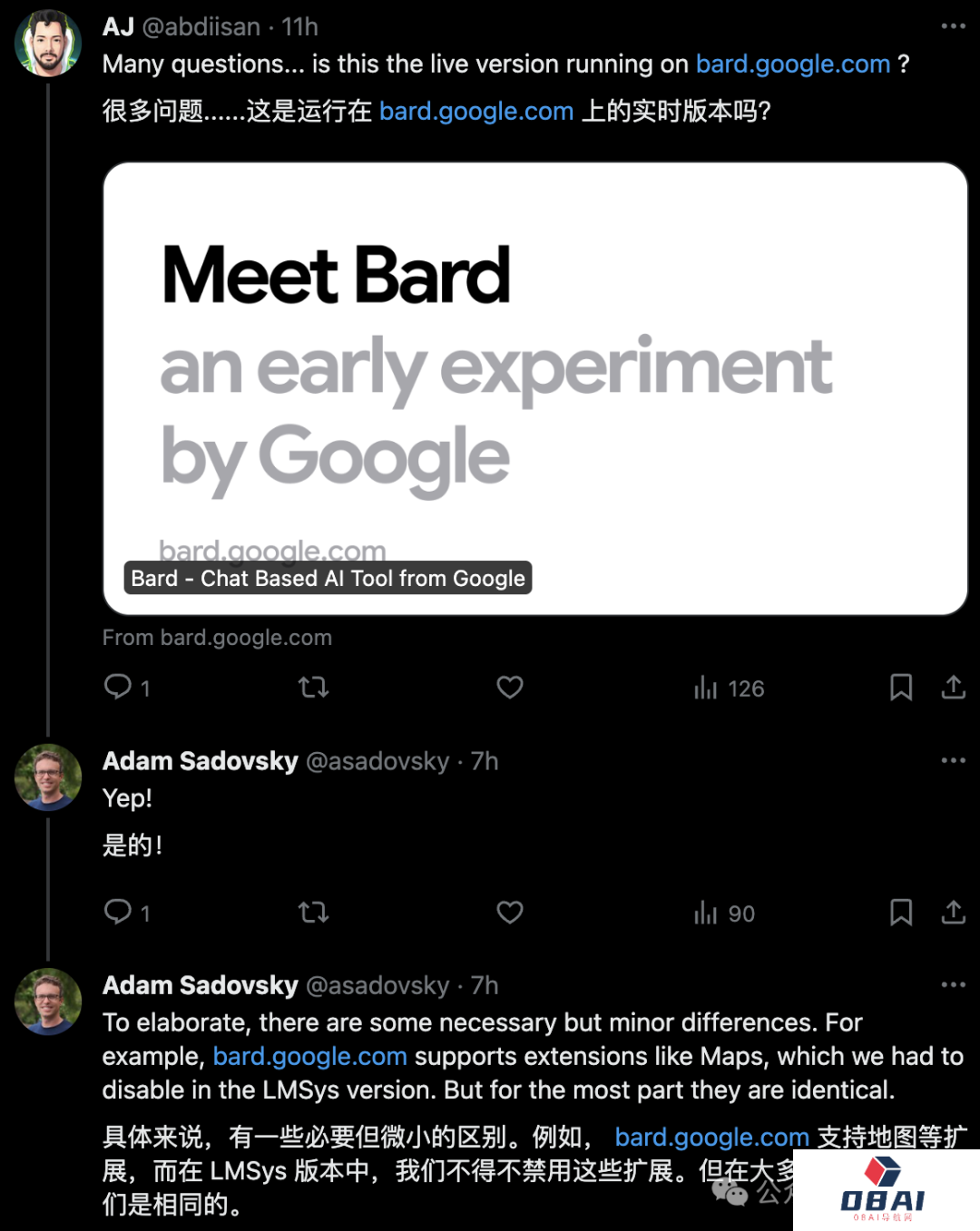Share AJ's tweet

tap(953, 688)
